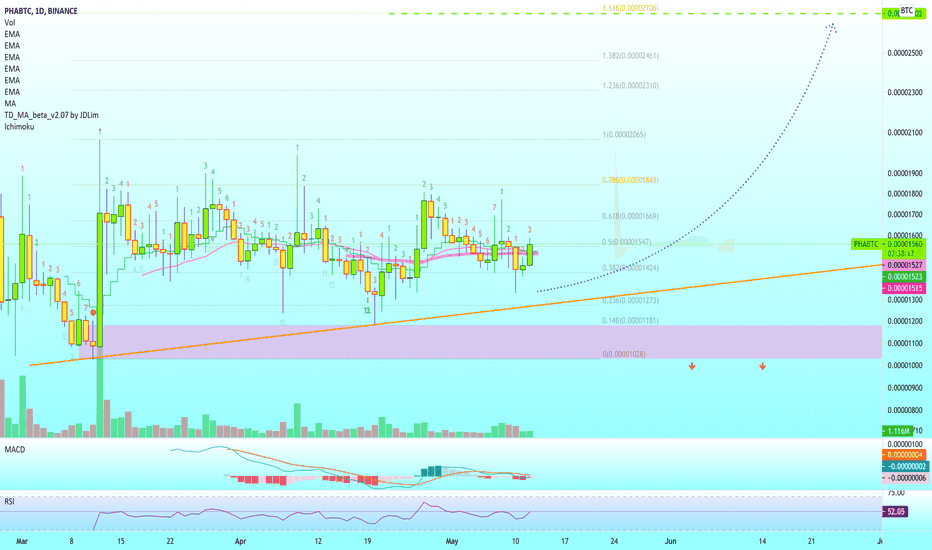Select the Vol indicator label
932x550 pixels.
coord(10,23)
